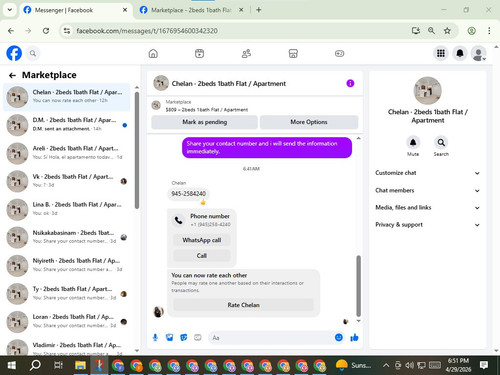Close the Marketplace browser tab
The height and width of the screenshot is (375, 500).
coord(241,10)
